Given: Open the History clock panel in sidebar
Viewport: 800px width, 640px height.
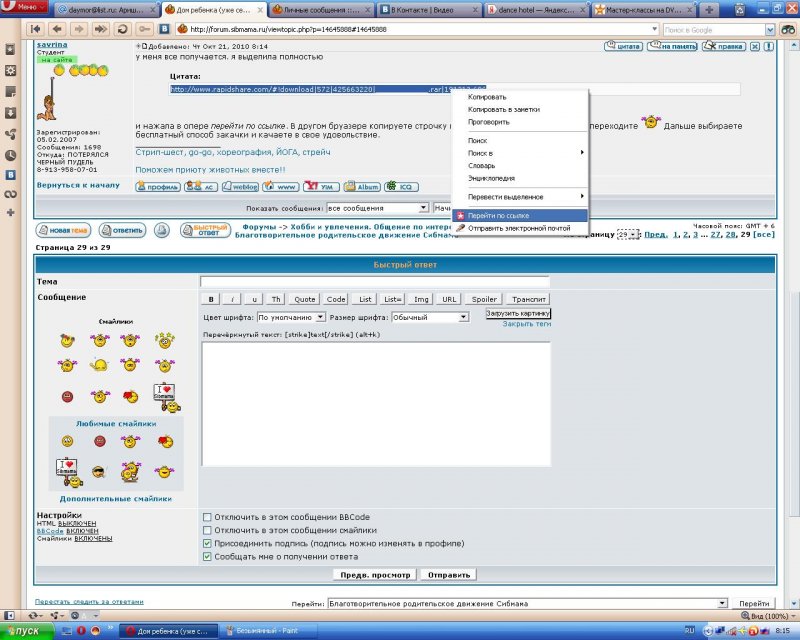Looking at the screenshot, I should click(10, 155).
